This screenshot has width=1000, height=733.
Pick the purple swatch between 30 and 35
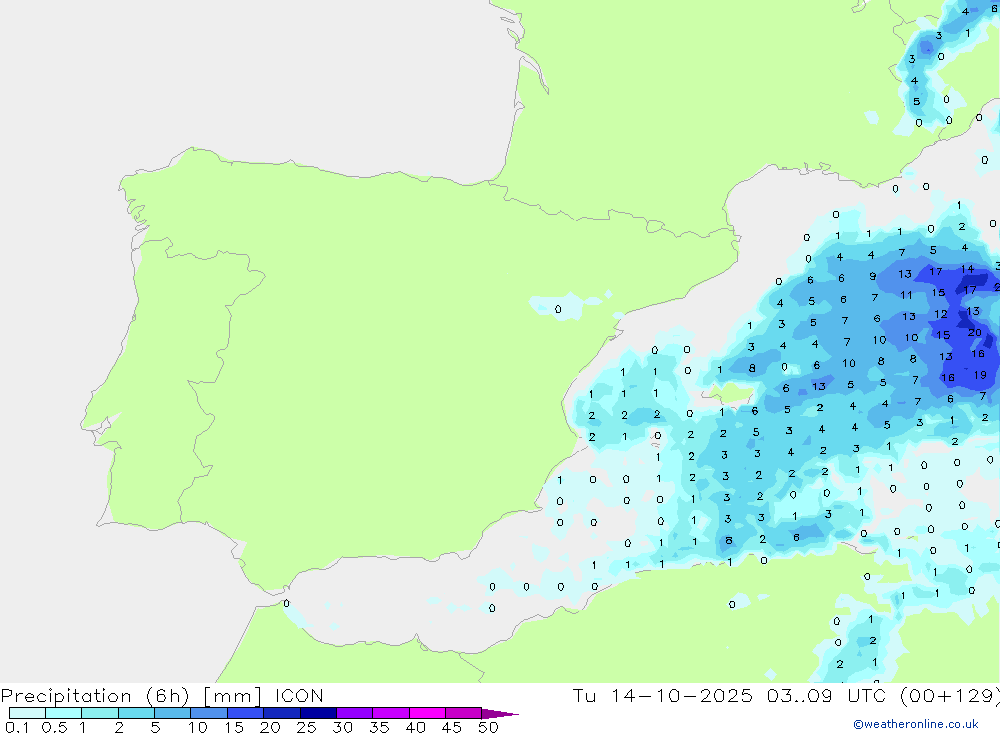(x=354, y=713)
